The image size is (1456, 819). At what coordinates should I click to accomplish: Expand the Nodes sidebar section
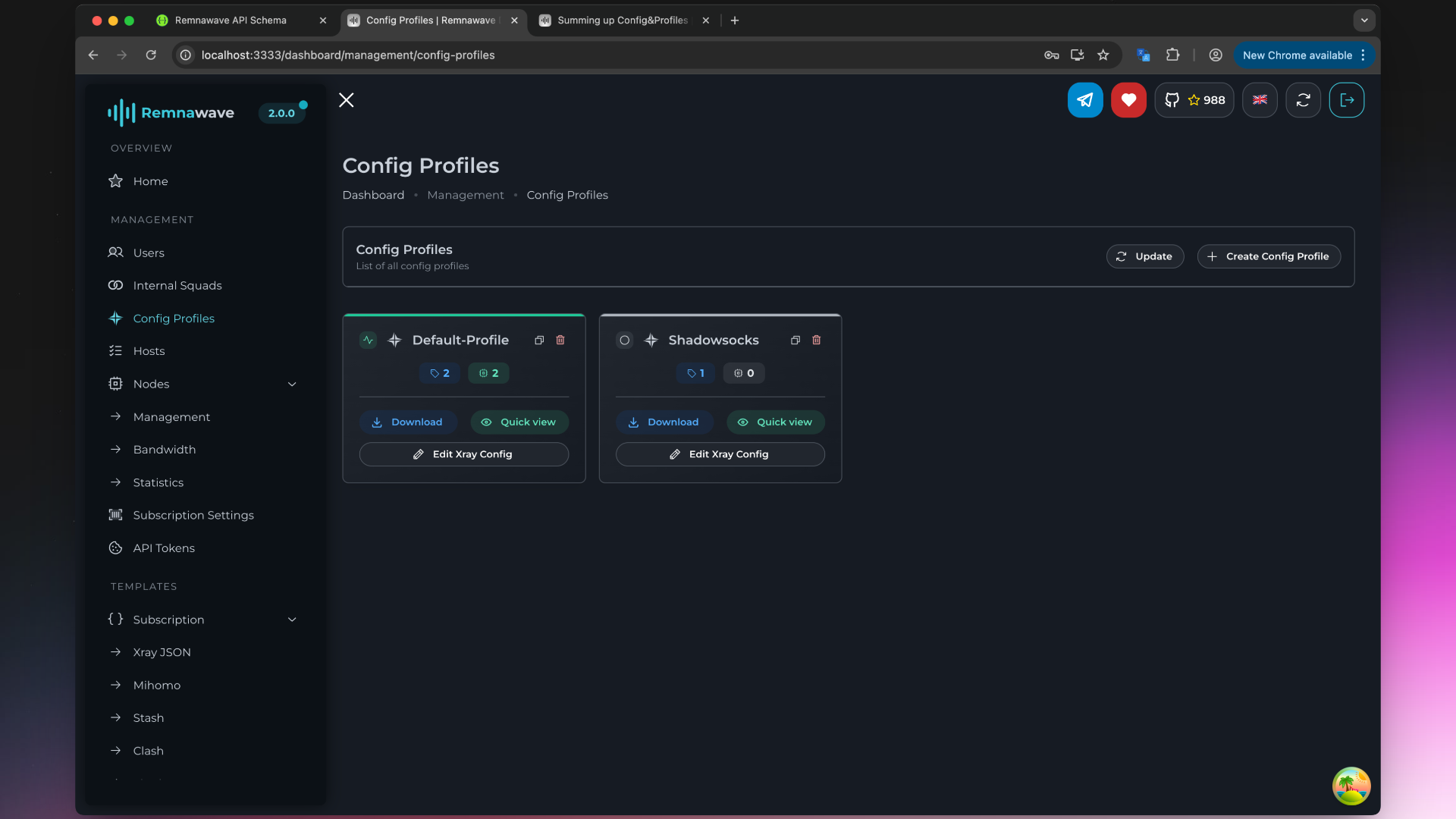pos(292,384)
